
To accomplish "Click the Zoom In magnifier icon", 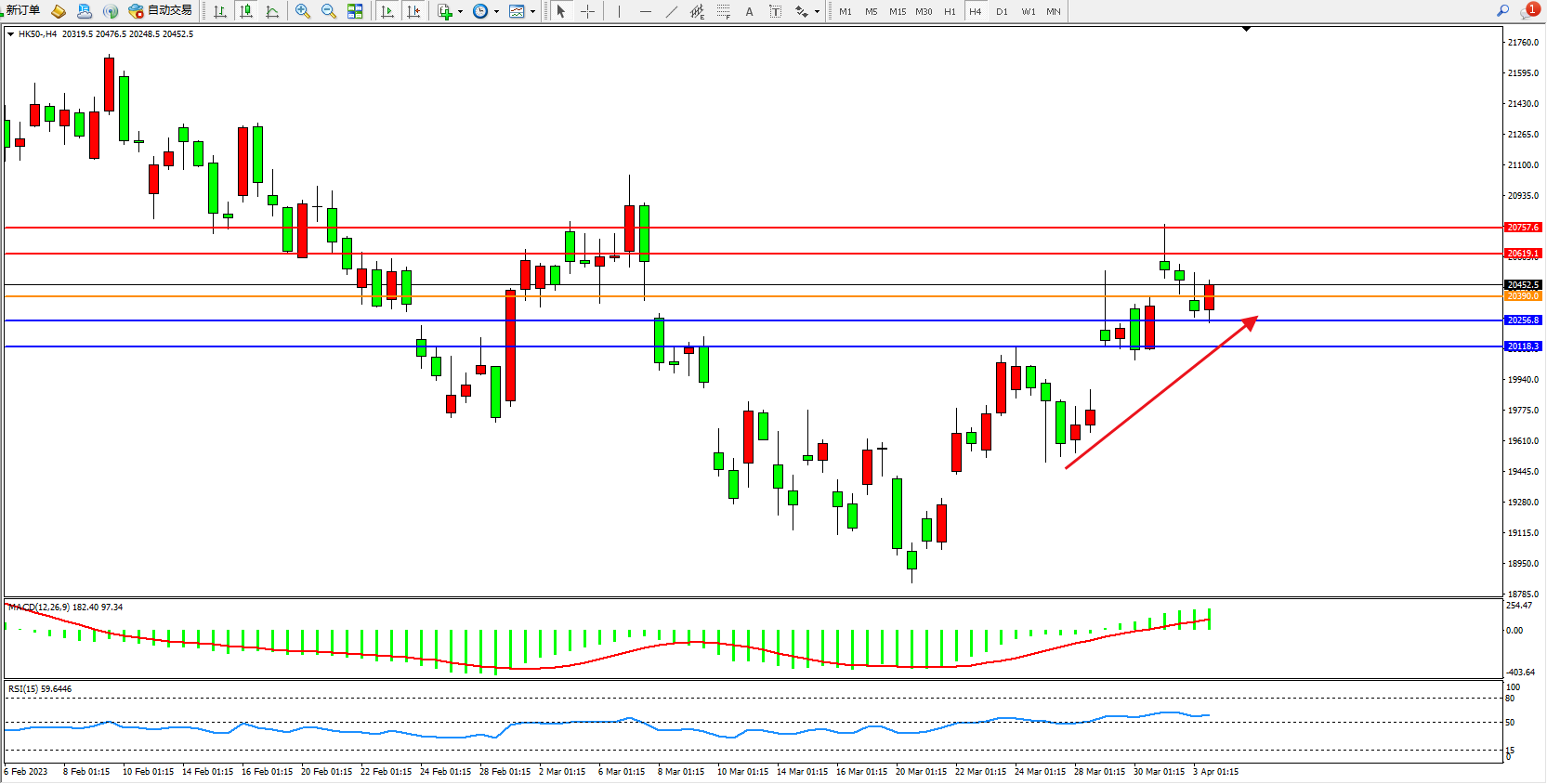I will click(x=302, y=11).
